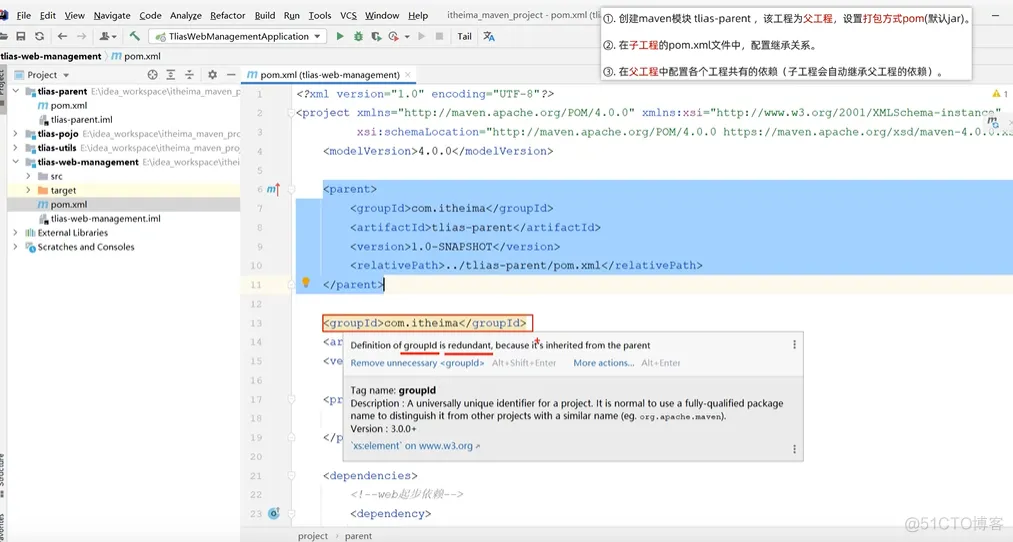Viewport: 1013px width, 542px height.
Task: Start Debug with the bug icon
Action: point(358,37)
